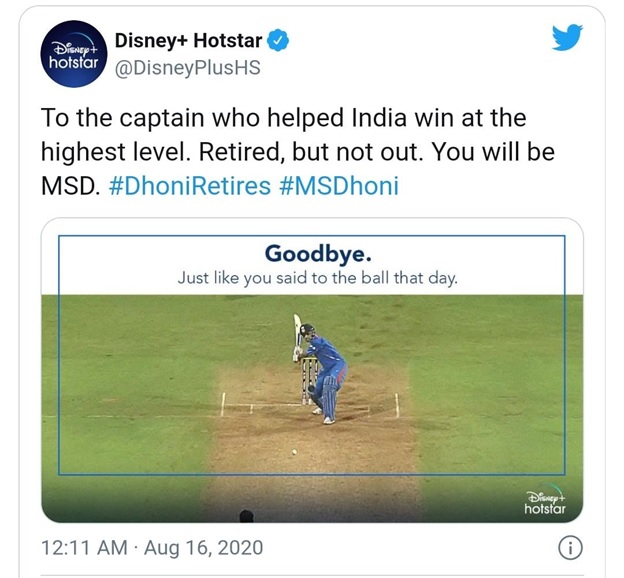Visit the @DisneyPlusHS handle
The height and width of the screenshot is (578, 624).
[x=185, y=69]
